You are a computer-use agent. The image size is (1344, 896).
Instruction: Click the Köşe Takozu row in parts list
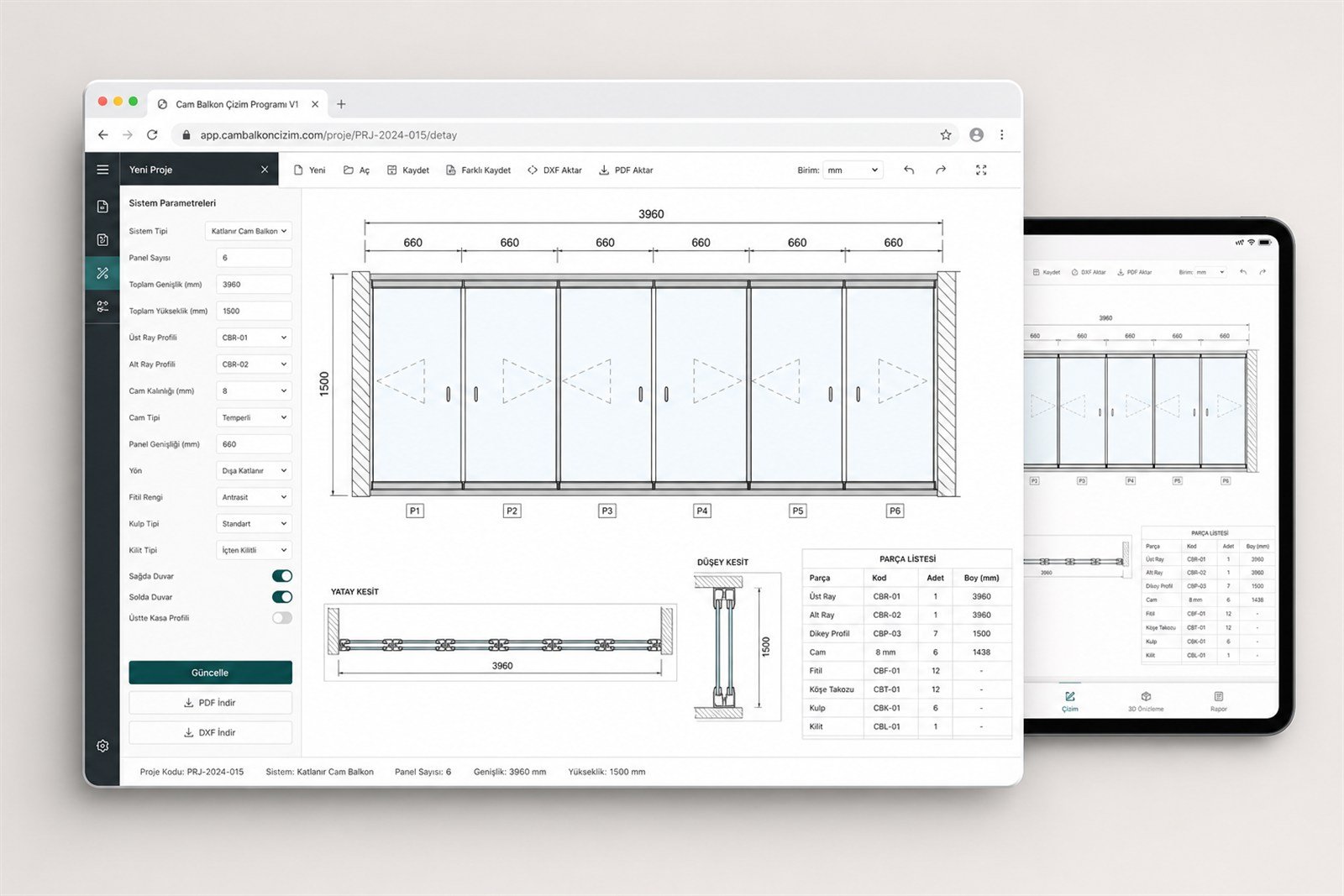pyautogui.click(x=907, y=689)
